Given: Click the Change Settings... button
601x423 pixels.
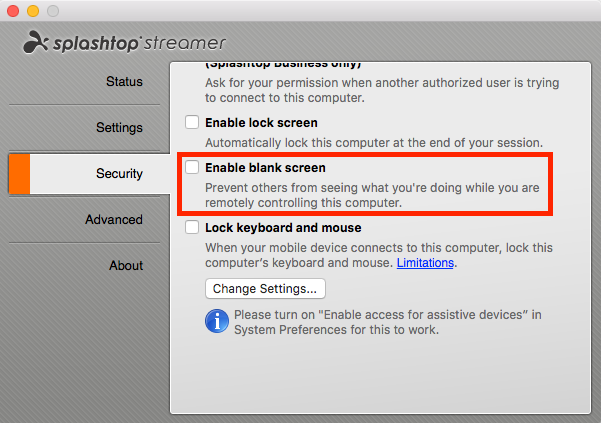Looking at the screenshot, I should coord(265,289).
